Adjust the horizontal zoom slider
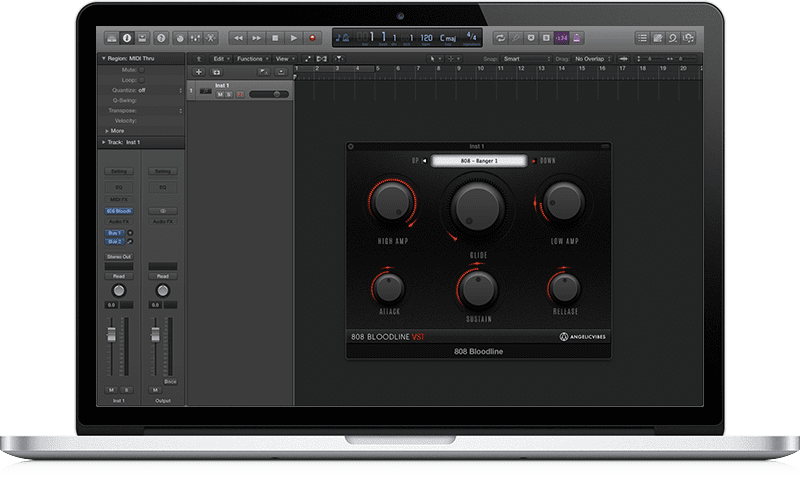Viewport: 800px width, 478px height. pos(683,59)
